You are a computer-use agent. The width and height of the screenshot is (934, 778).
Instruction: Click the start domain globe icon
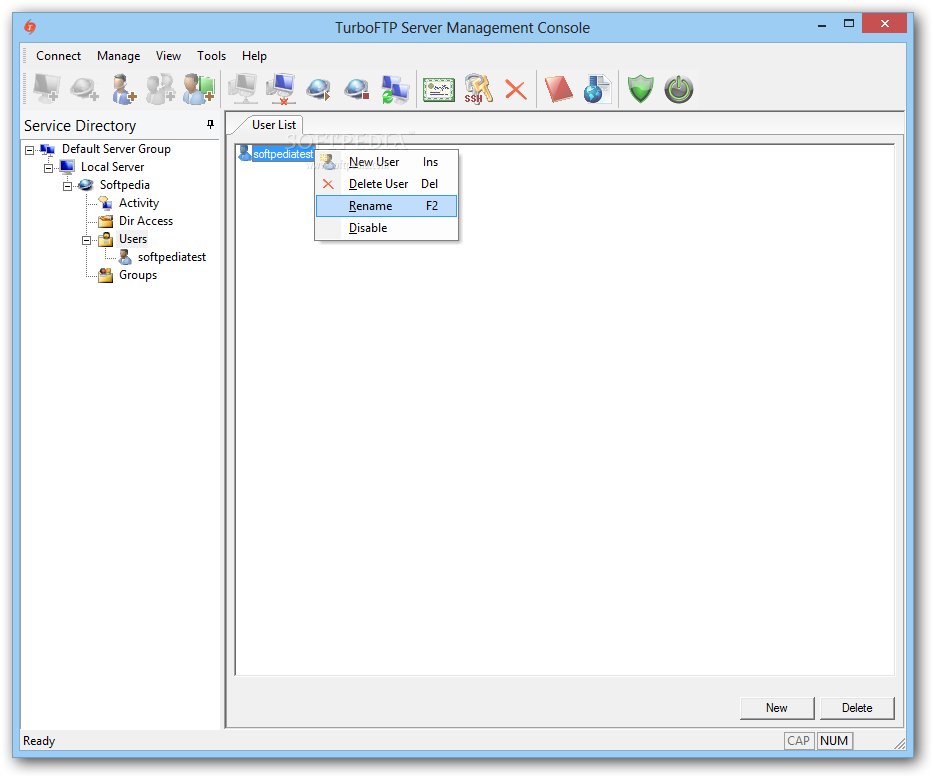(x=319, y=89)
